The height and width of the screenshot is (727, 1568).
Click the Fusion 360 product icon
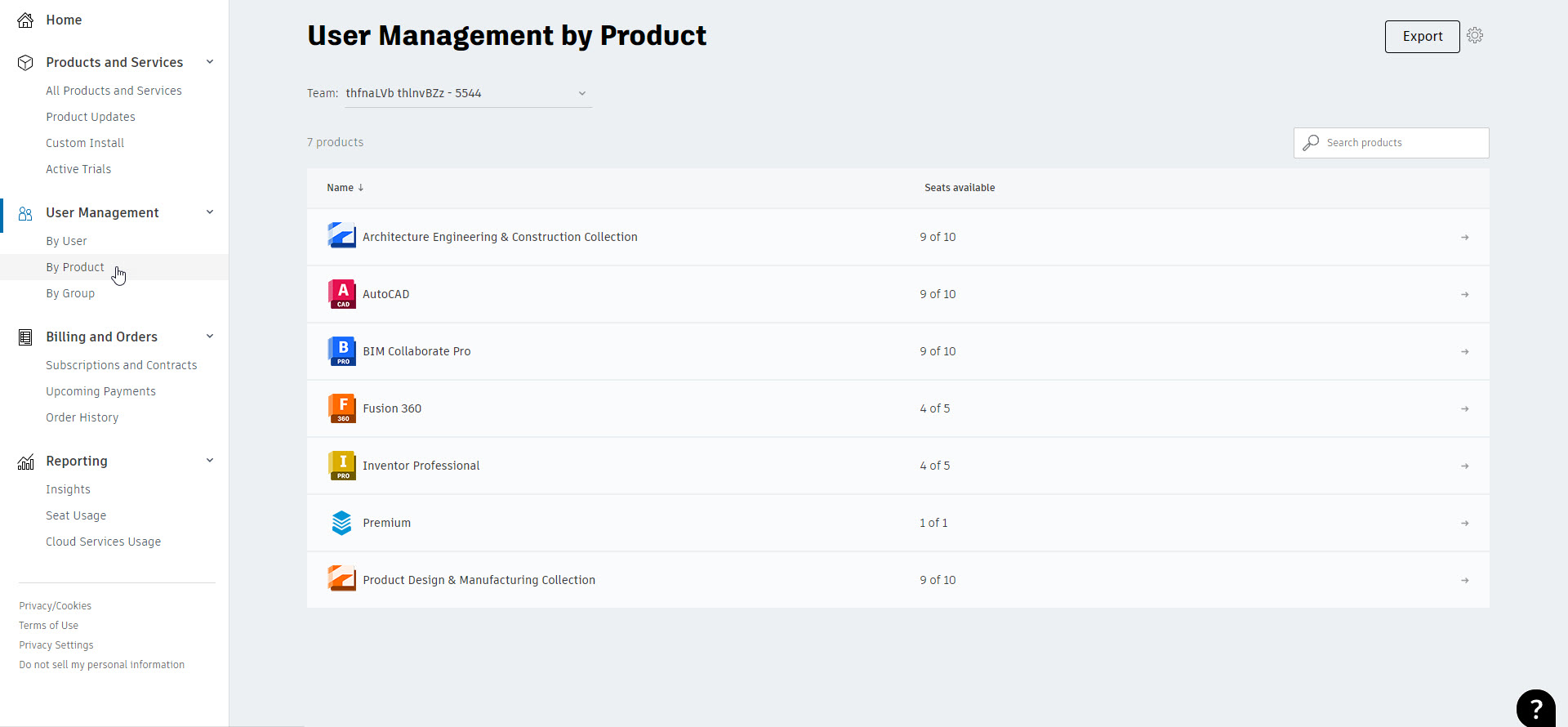click(342, 408)
